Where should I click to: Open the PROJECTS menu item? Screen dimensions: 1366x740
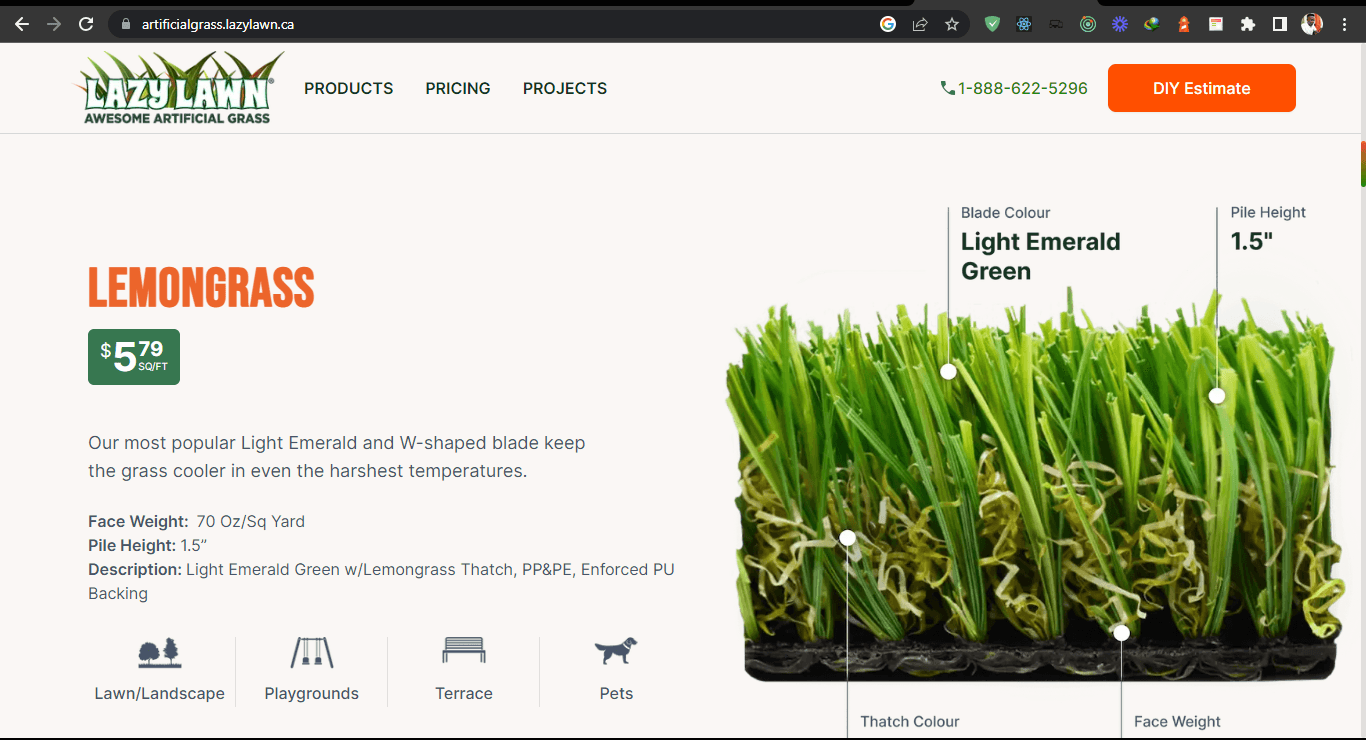coord(565,88)
